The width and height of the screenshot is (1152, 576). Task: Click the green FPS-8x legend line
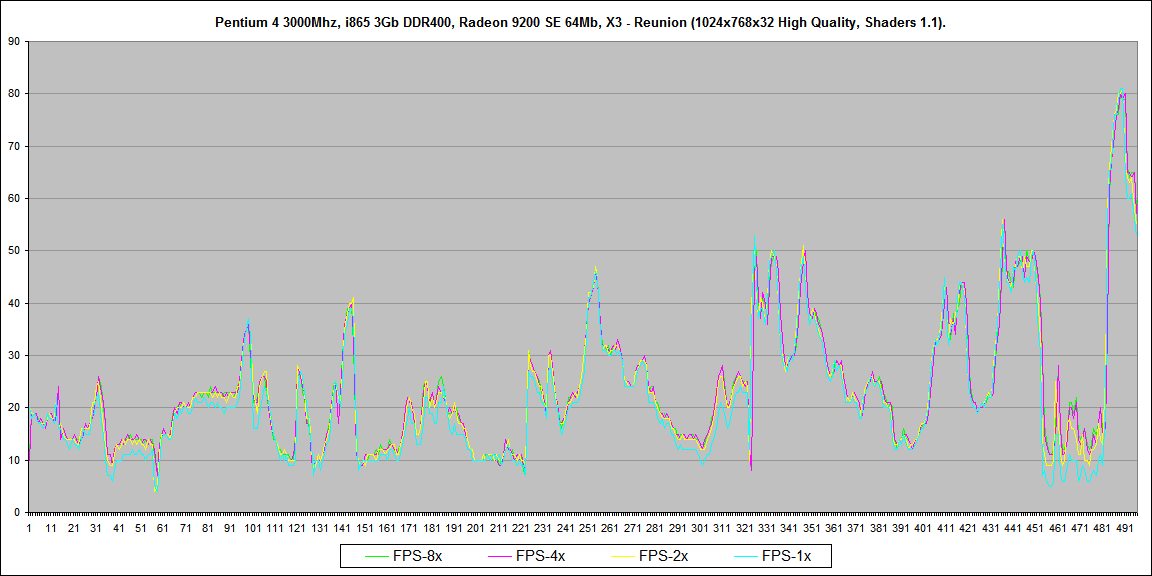pyautogui.click(x=378, y=556)
